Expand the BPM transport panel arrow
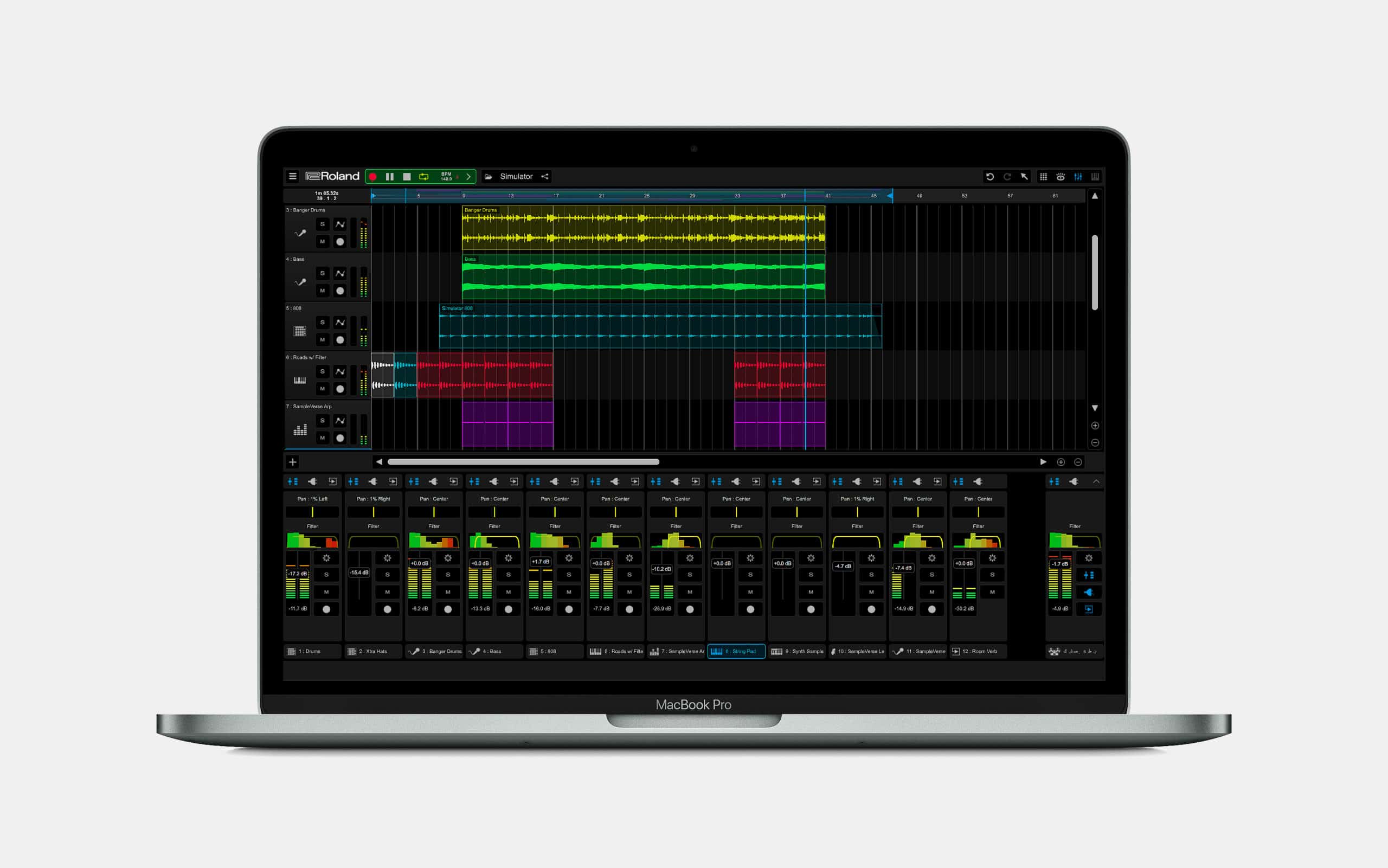 coord(468,177)
